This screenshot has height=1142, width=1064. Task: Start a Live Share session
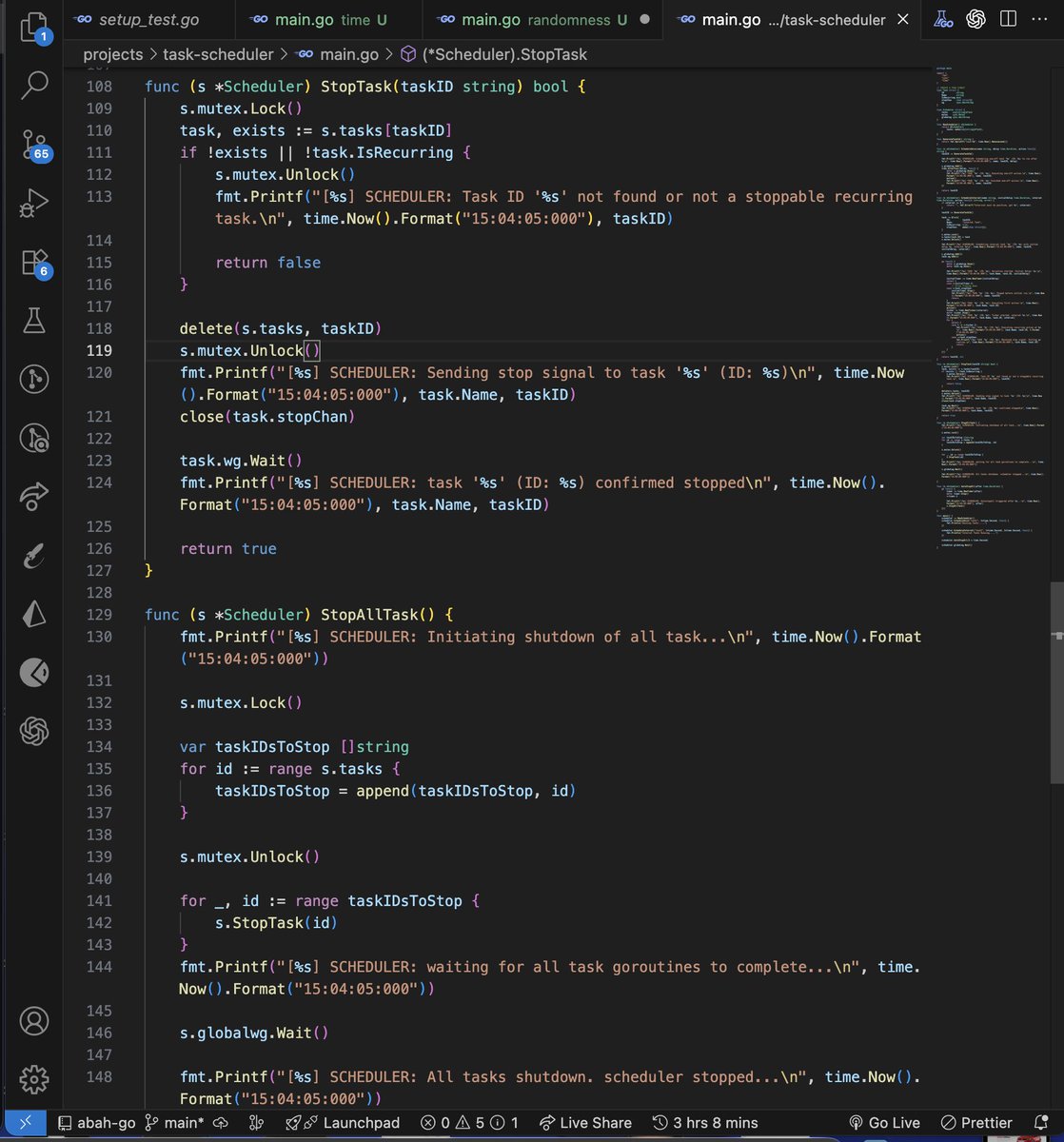tap(585, 1123)
